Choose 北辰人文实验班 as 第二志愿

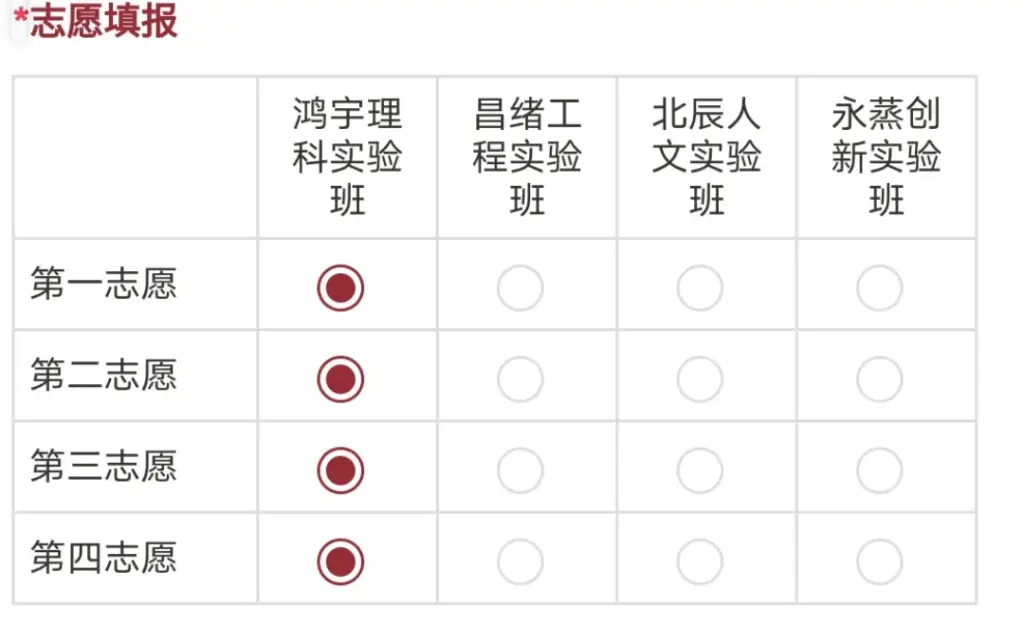tap(700, 380)
